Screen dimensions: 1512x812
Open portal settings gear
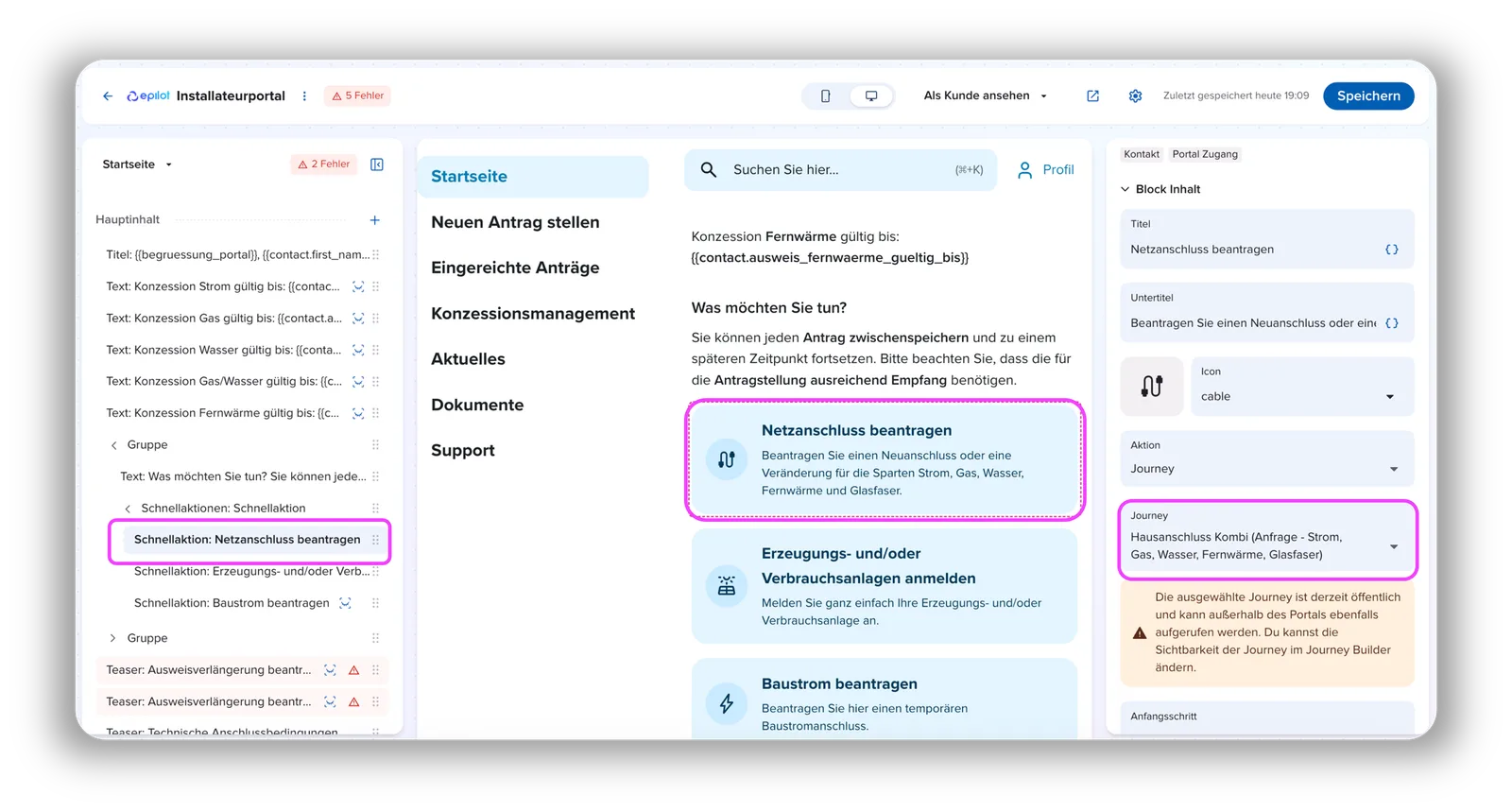pyautogui.click(x=1135, y=96)
